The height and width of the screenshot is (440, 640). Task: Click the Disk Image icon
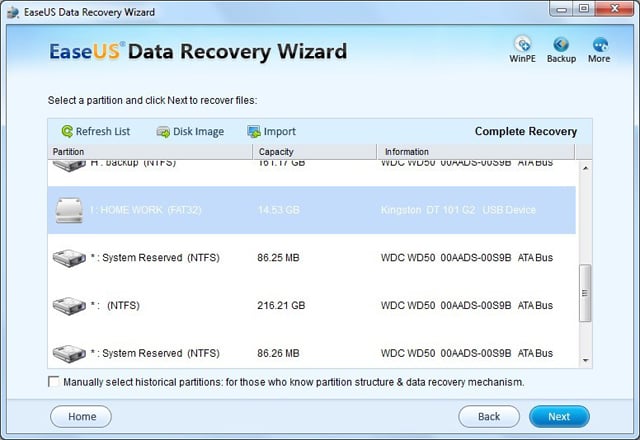pos(163,131)
